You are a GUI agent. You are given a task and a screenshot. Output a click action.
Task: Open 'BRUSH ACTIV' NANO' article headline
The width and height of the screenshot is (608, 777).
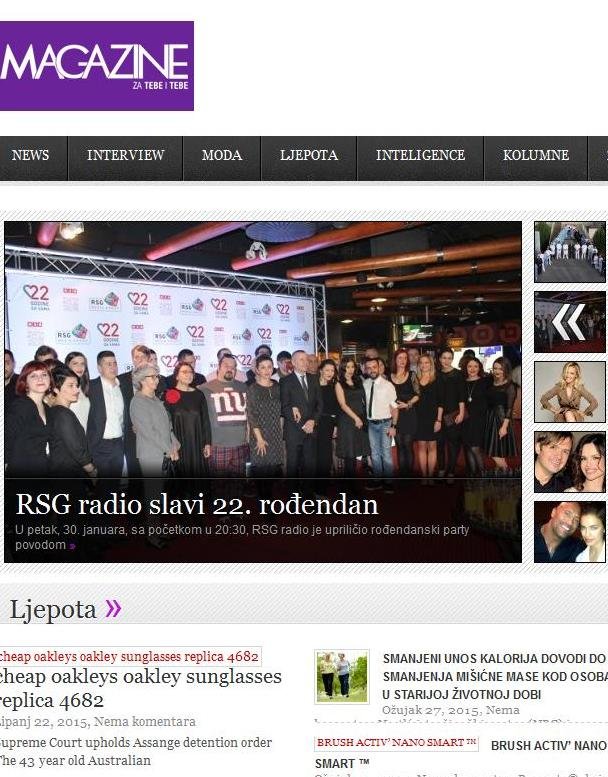pyautogui.click(x=549, y=745)
